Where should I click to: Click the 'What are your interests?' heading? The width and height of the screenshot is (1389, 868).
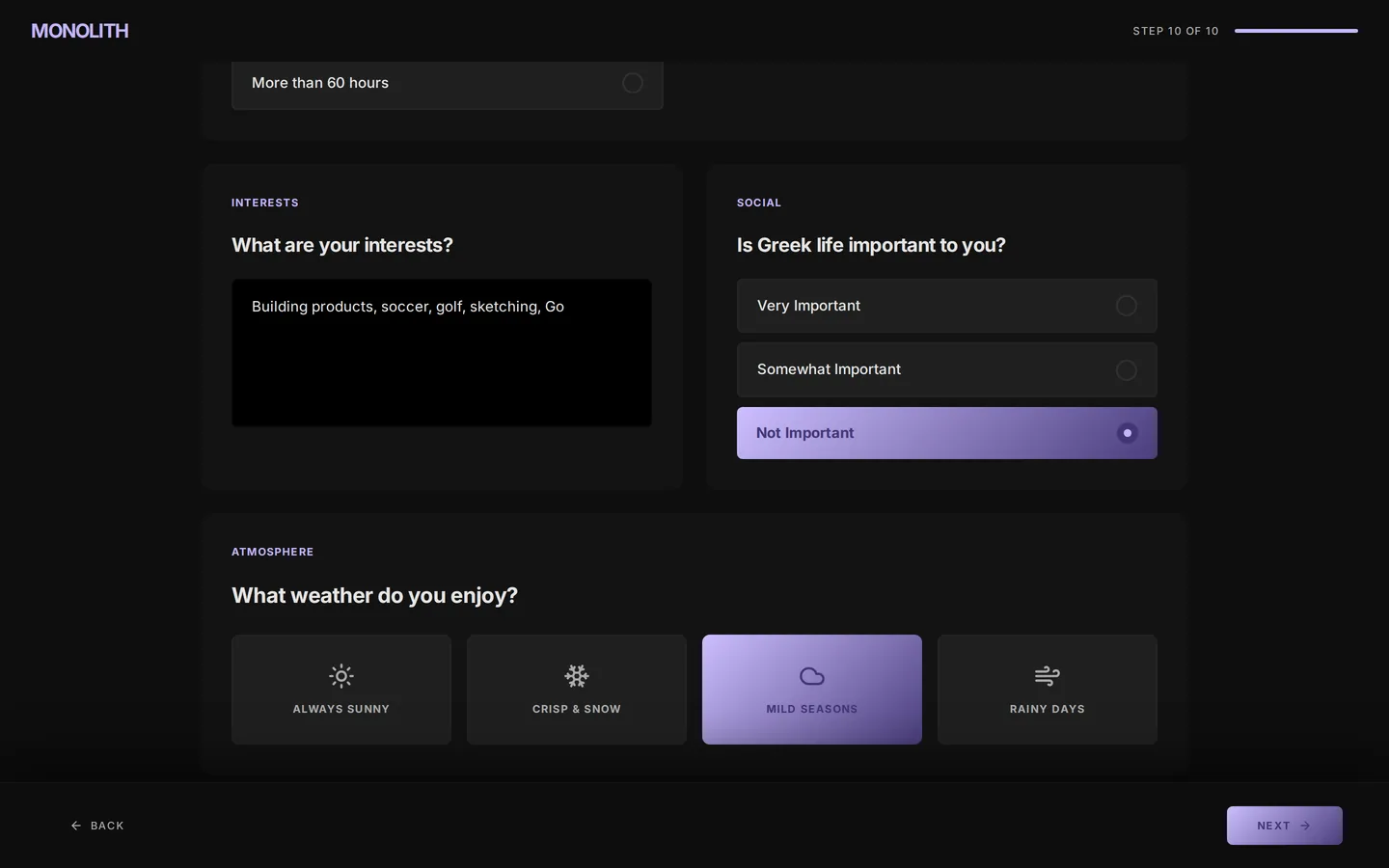[342, 245]
